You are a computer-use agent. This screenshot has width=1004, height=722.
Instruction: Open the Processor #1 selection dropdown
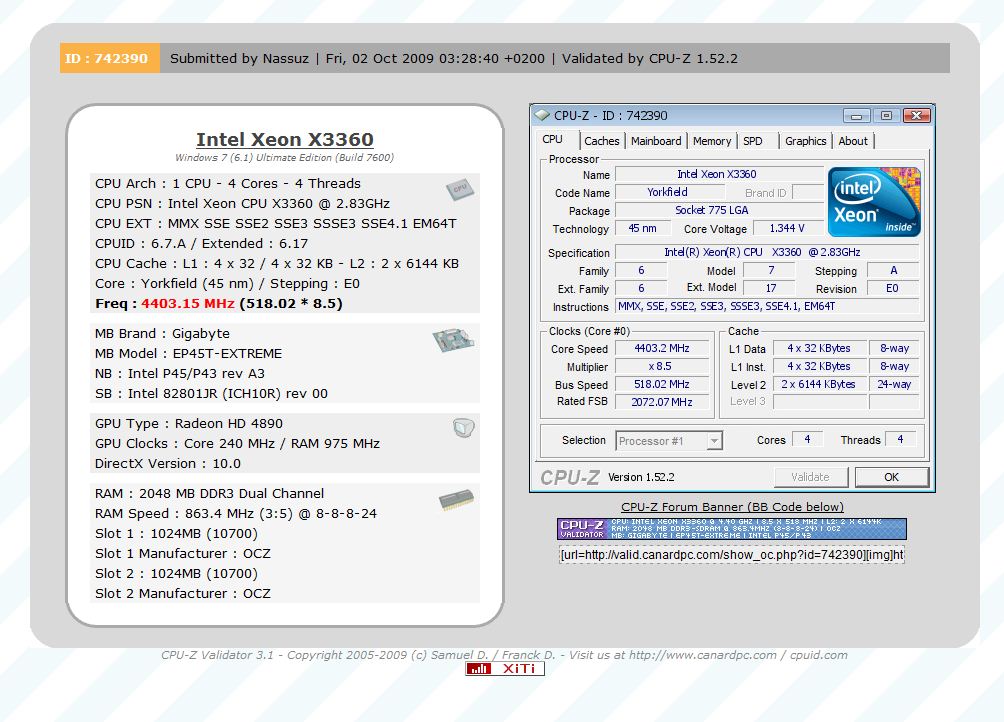click(x=670, y=440)
